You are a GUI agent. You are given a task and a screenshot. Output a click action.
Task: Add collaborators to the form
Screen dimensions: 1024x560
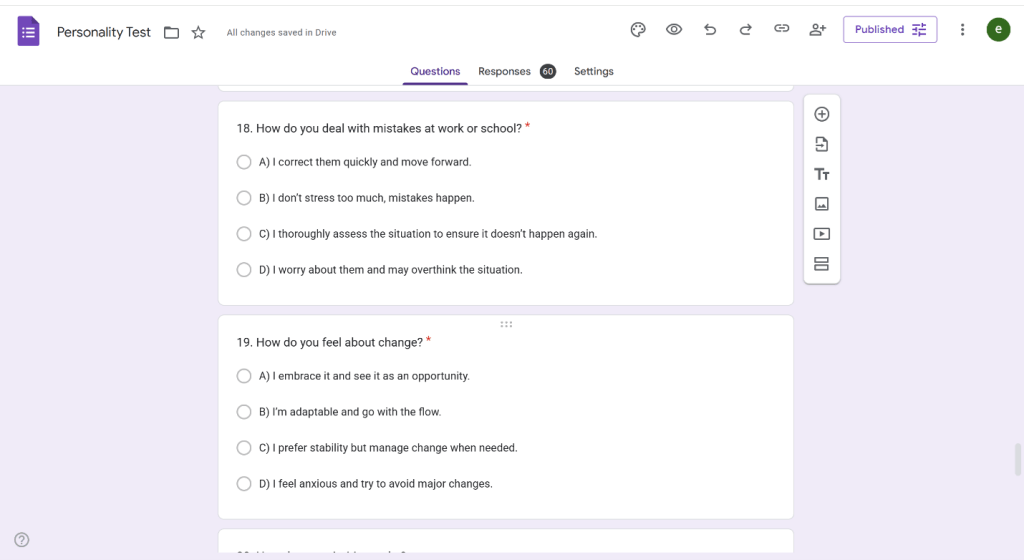tap(818, 30)
